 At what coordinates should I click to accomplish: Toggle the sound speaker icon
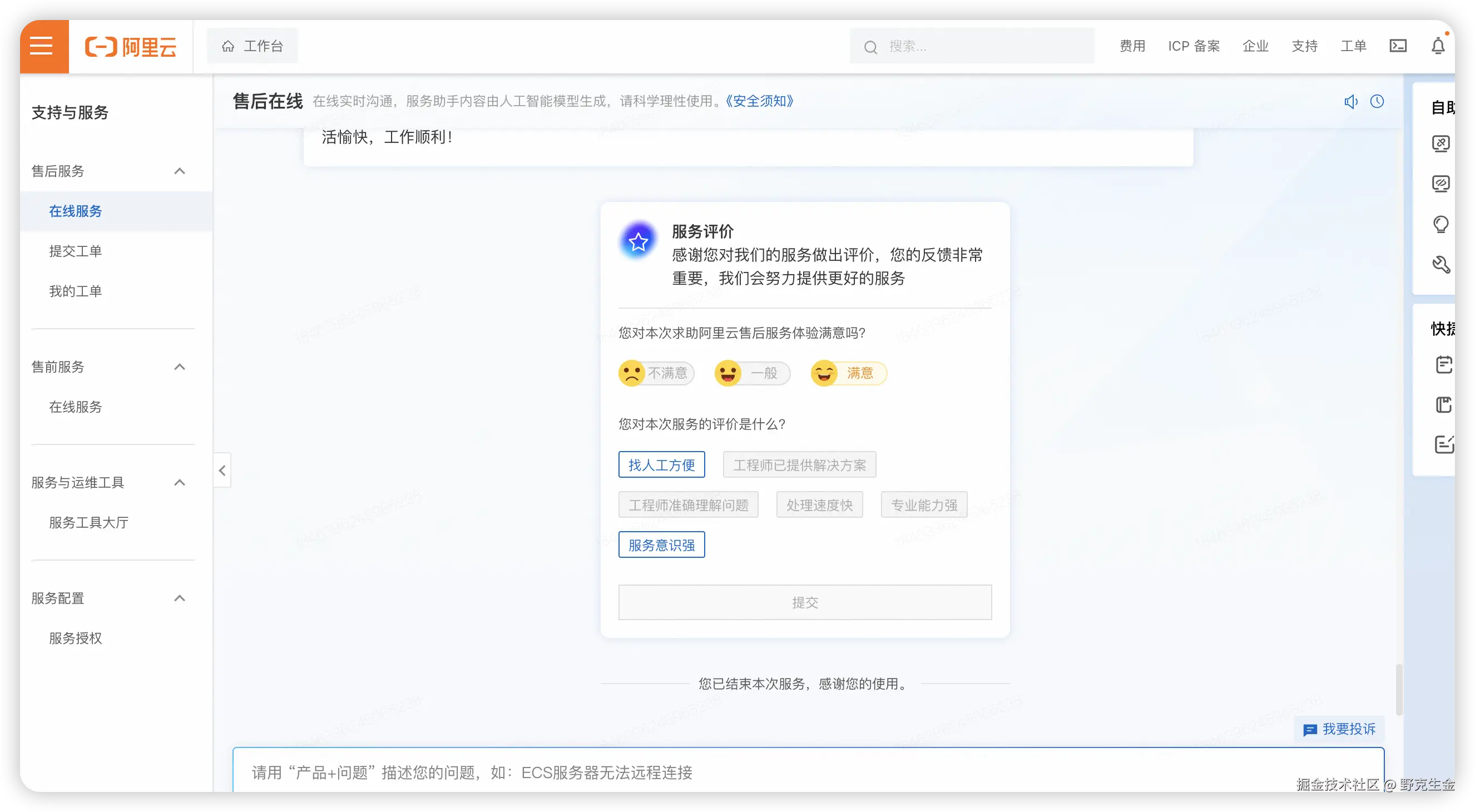(x=1351, y=101)
